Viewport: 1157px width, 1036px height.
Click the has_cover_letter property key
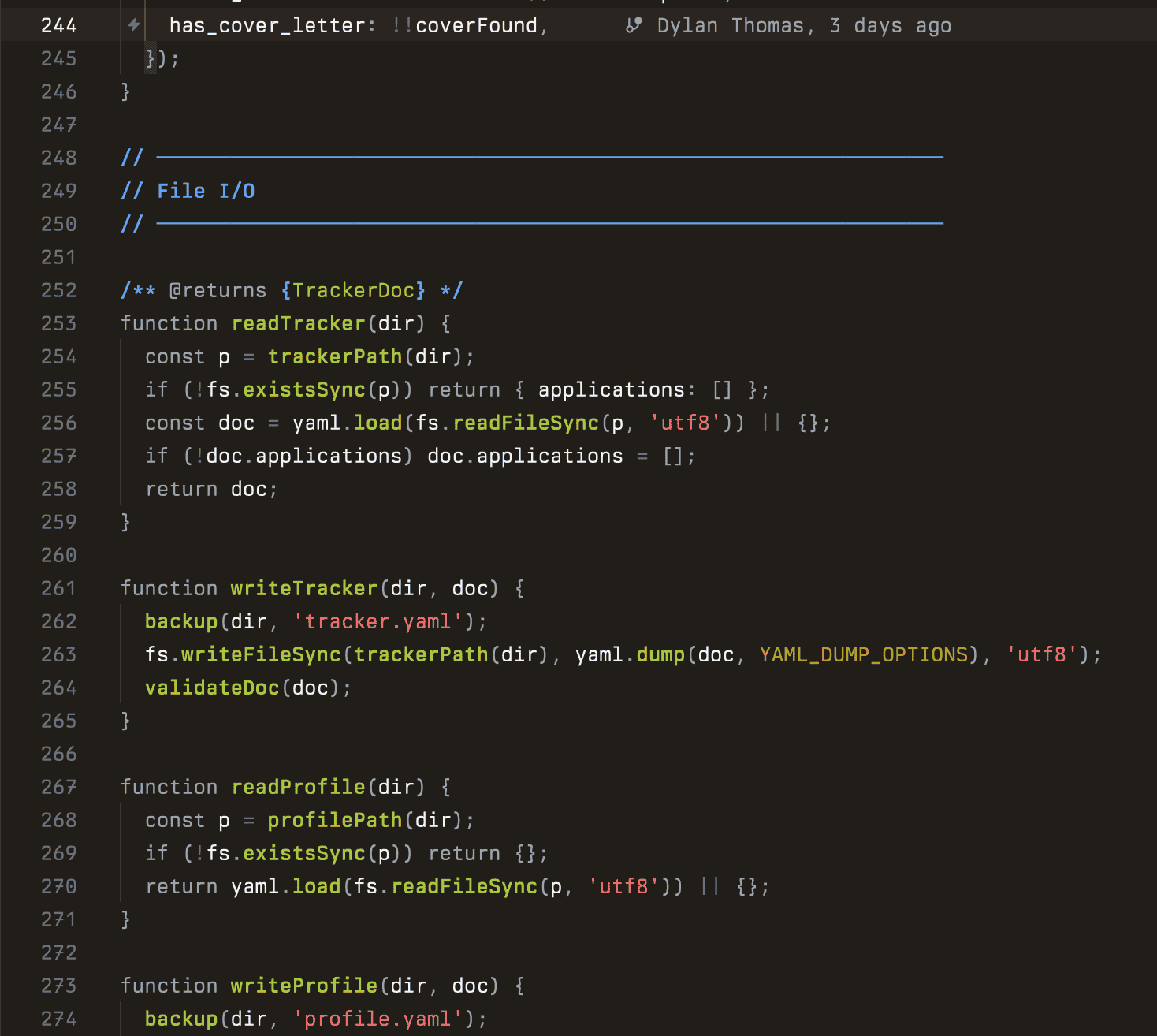(266, 26)
